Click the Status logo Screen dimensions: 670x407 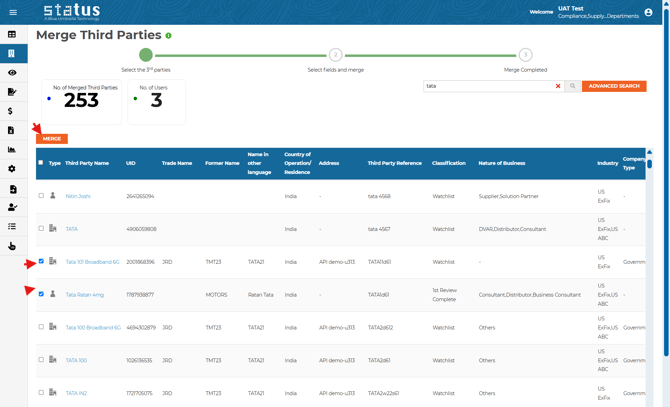72,12
